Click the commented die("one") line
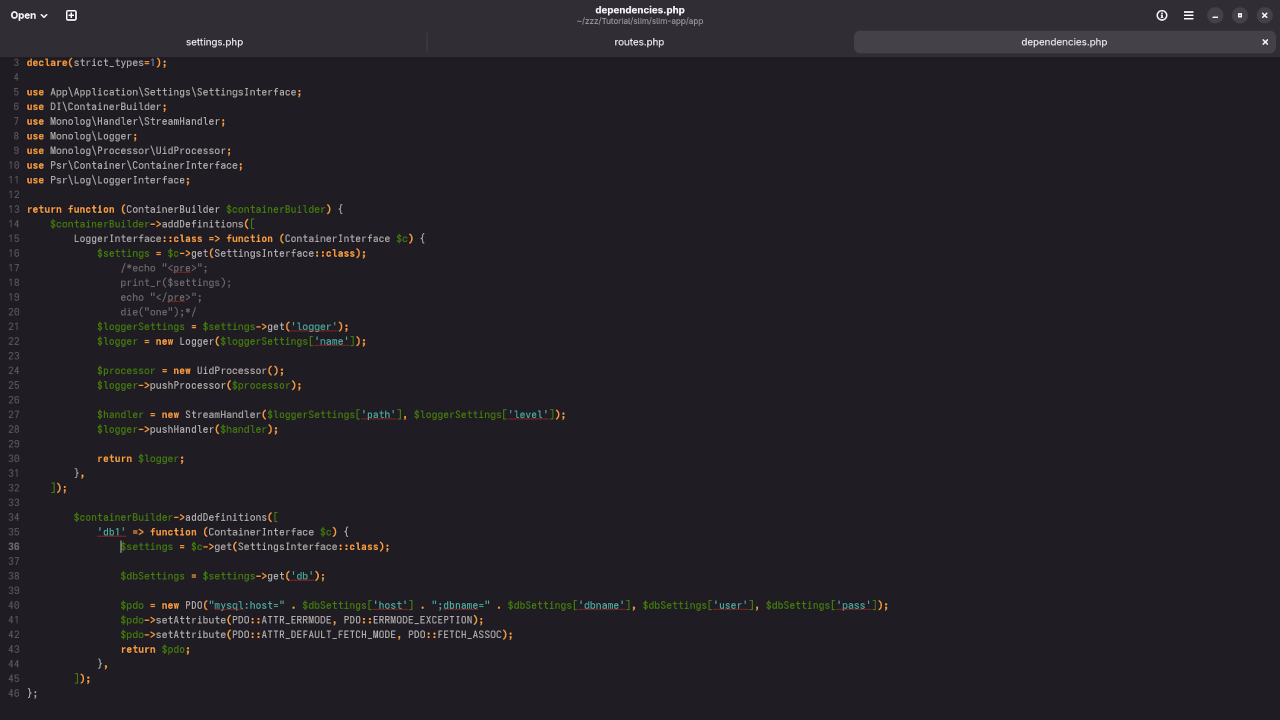This screenshot has width=1280, height=720. pyautogui.click(x=159, y=312)
